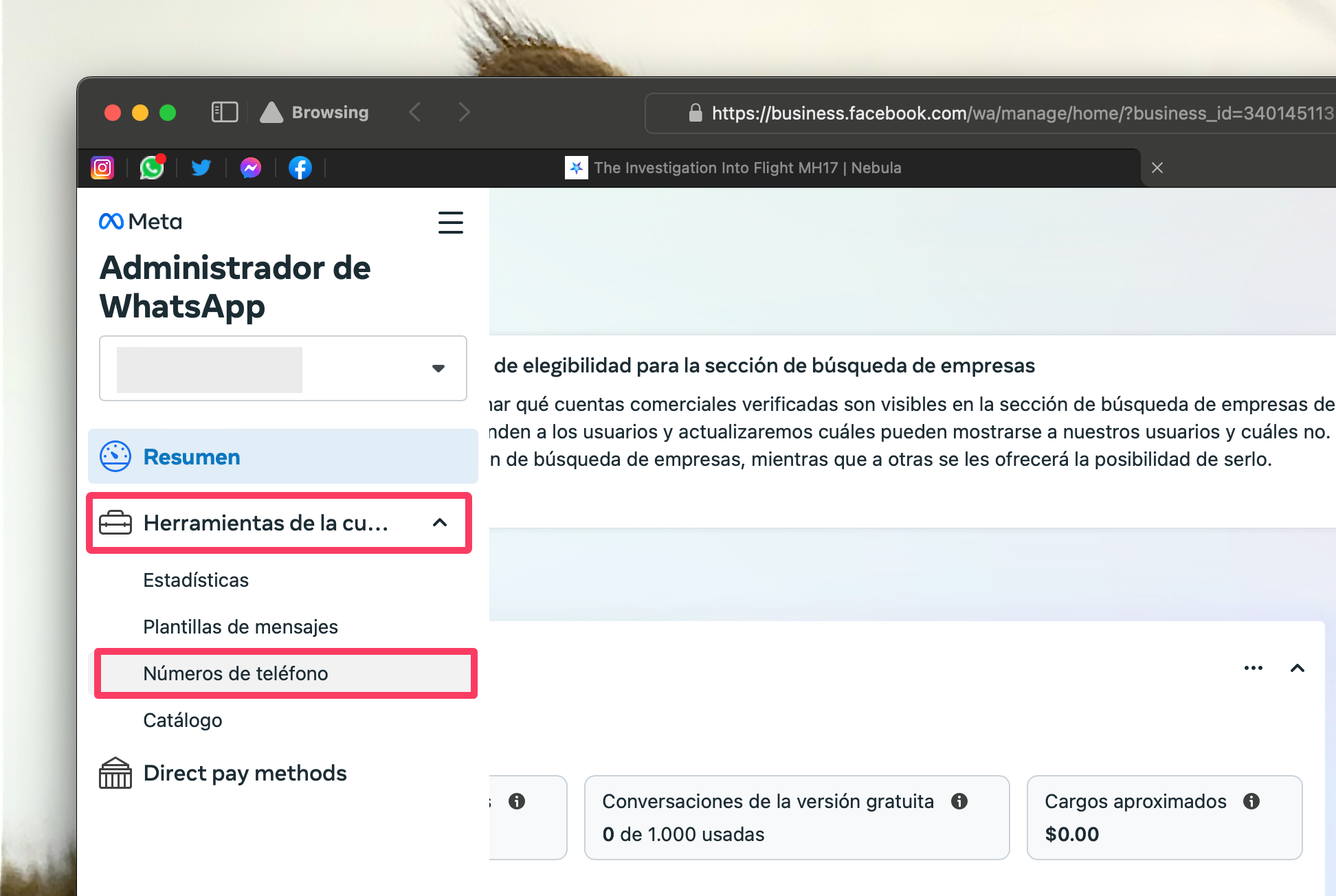Open Instagram from the favorites bar
The height and width of the screenshot is (896, 1336).
[x=102, y=167]
